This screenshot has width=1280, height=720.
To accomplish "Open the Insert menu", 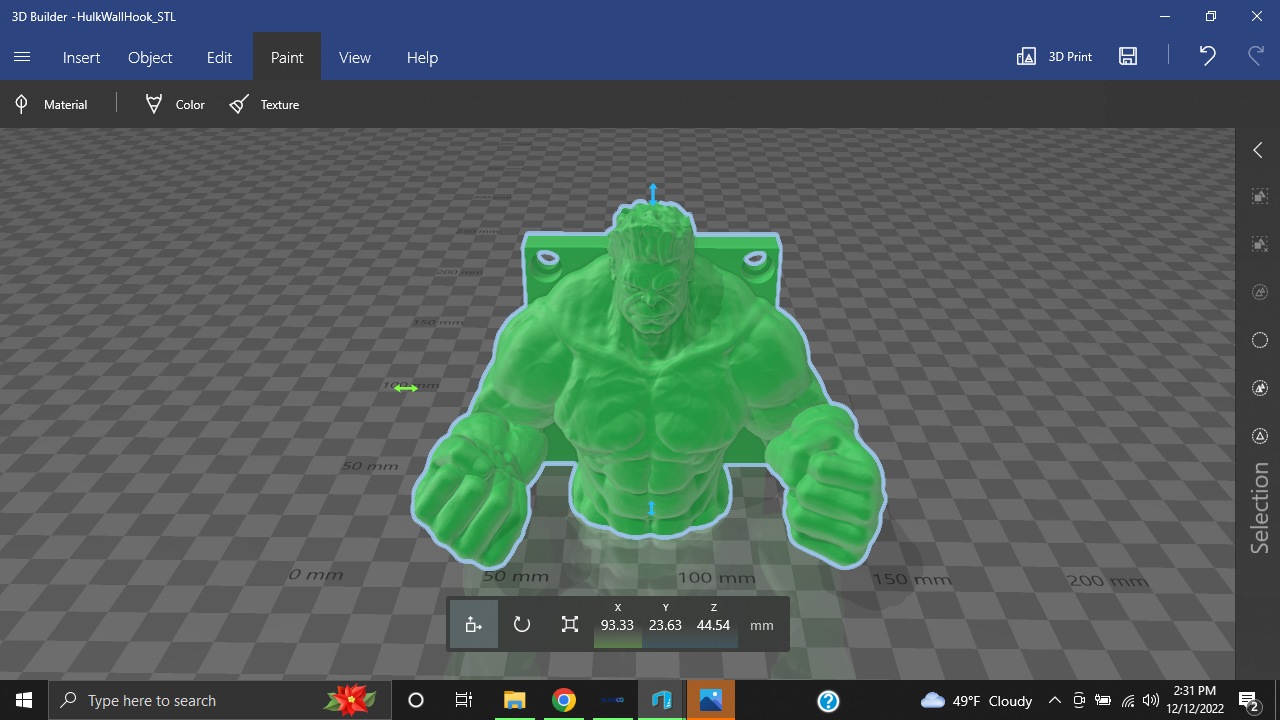I will coord(81,57).
